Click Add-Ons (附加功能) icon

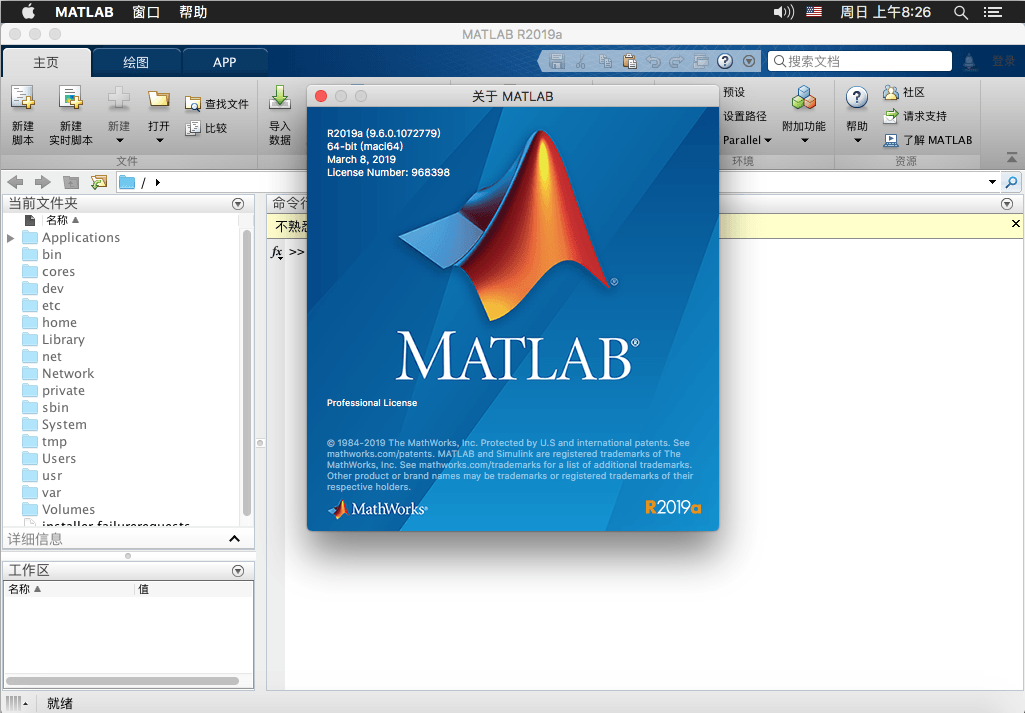804,98
